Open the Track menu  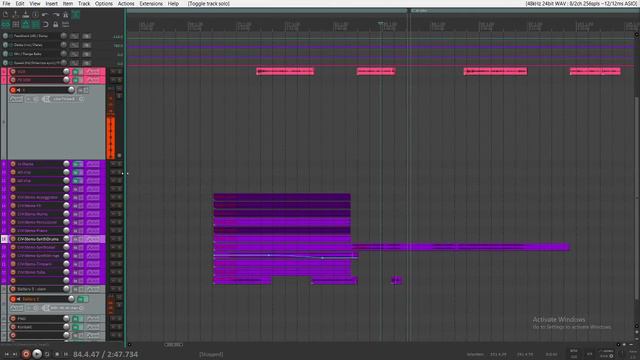(x=84, y=3)
